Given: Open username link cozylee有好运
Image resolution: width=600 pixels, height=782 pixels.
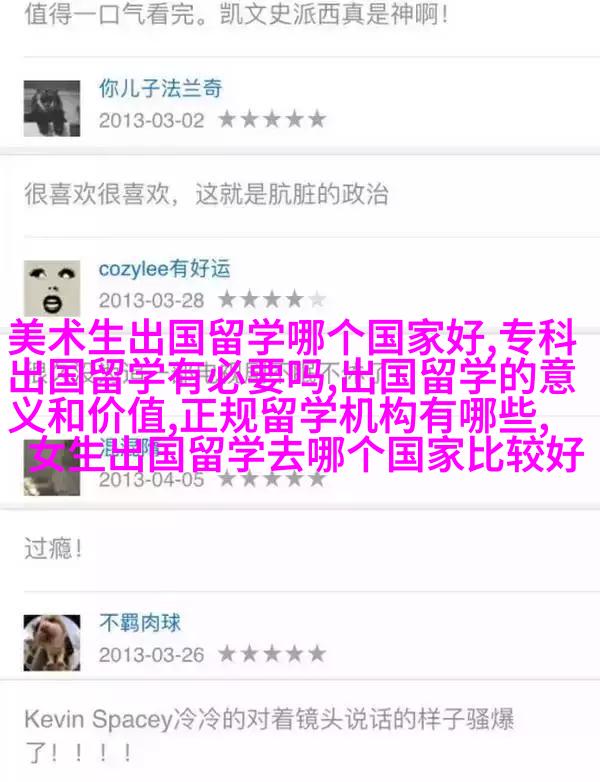Looking at the screenshot, I should coord(165,269).
